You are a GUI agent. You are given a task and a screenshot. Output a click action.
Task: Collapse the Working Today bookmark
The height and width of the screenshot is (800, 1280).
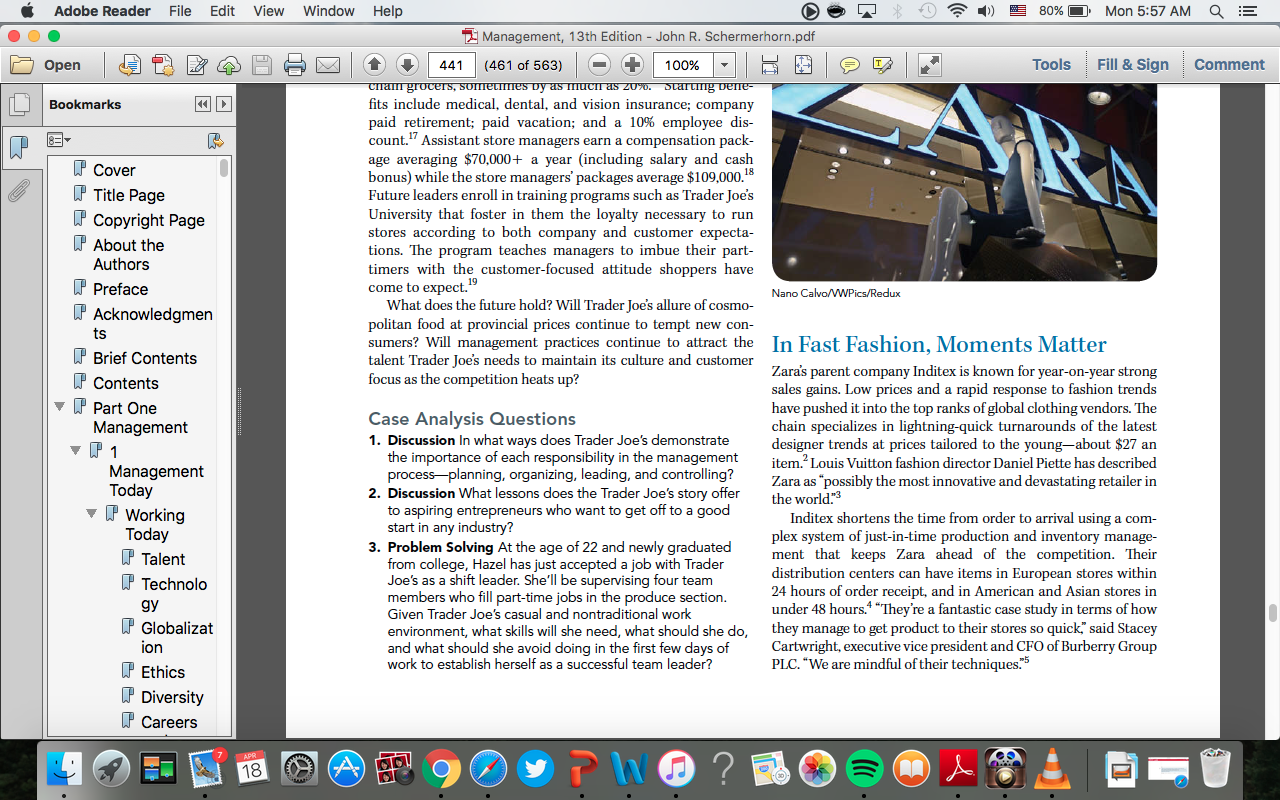click(92, 514)
